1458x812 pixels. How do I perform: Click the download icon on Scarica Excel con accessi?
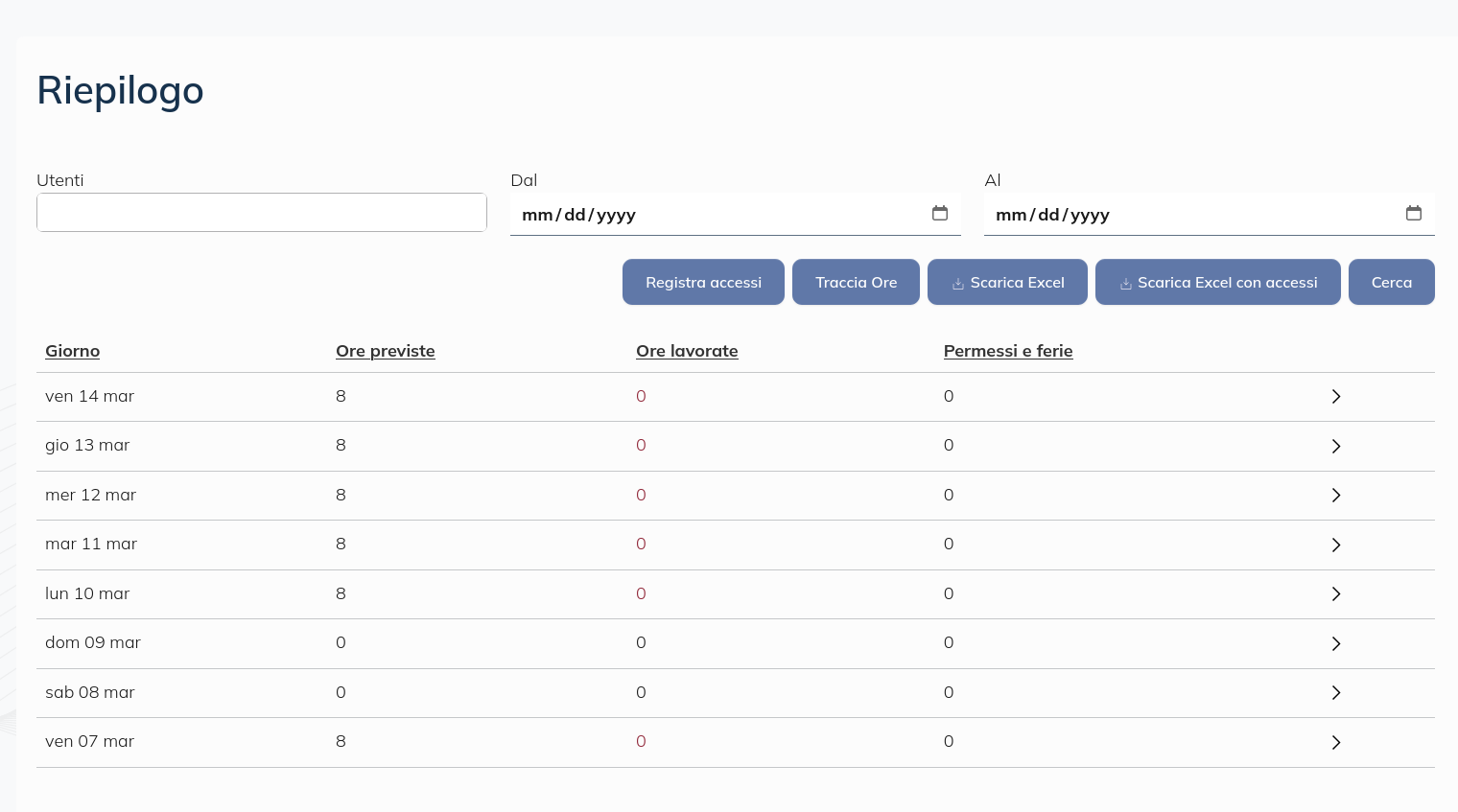coord(1125,283)
